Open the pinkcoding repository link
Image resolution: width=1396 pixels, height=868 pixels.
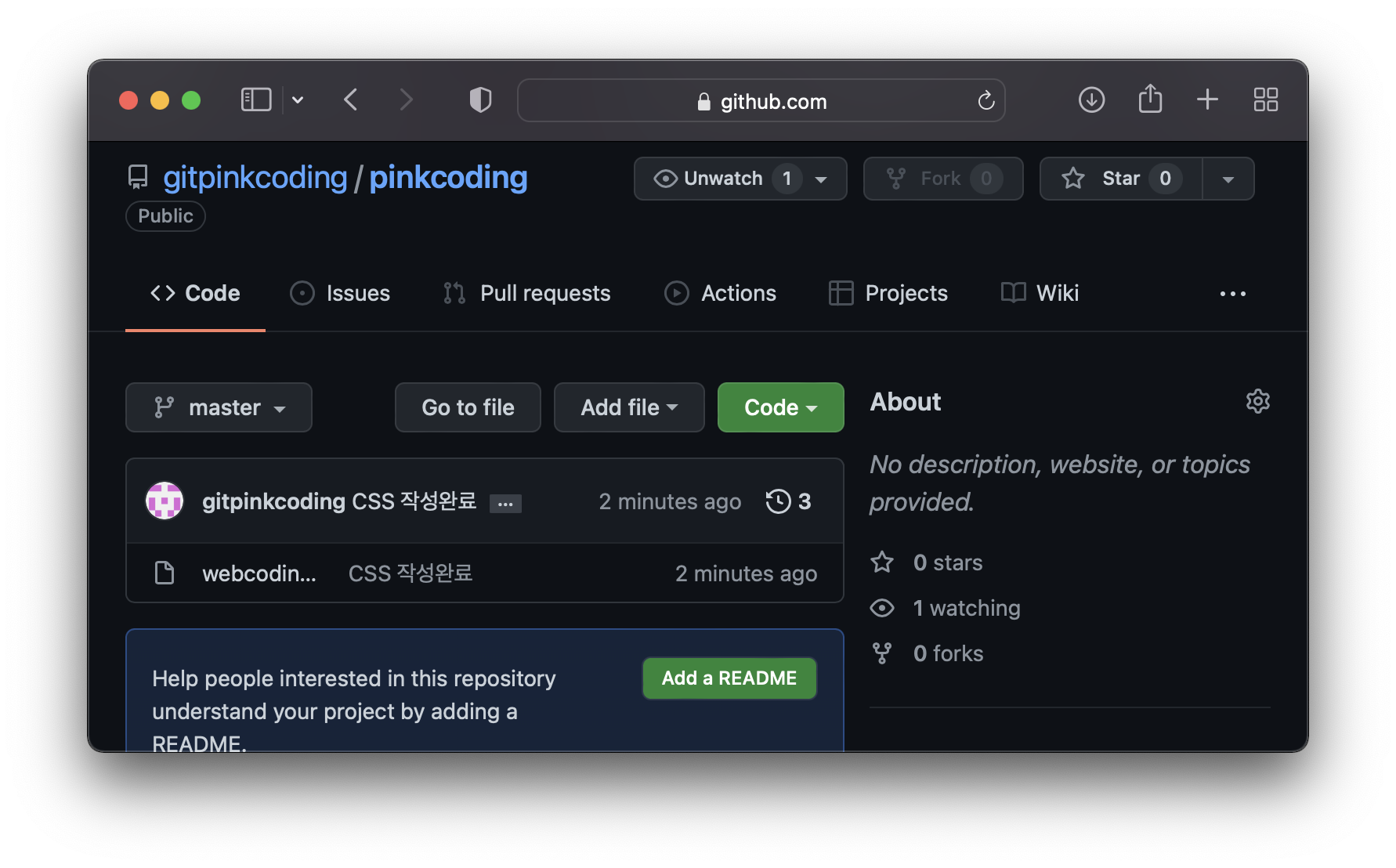[x=448, y=178]
